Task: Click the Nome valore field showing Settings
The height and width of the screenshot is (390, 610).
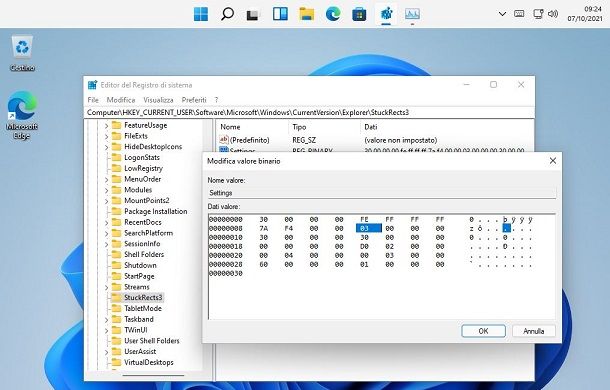Action: (382, 193)
